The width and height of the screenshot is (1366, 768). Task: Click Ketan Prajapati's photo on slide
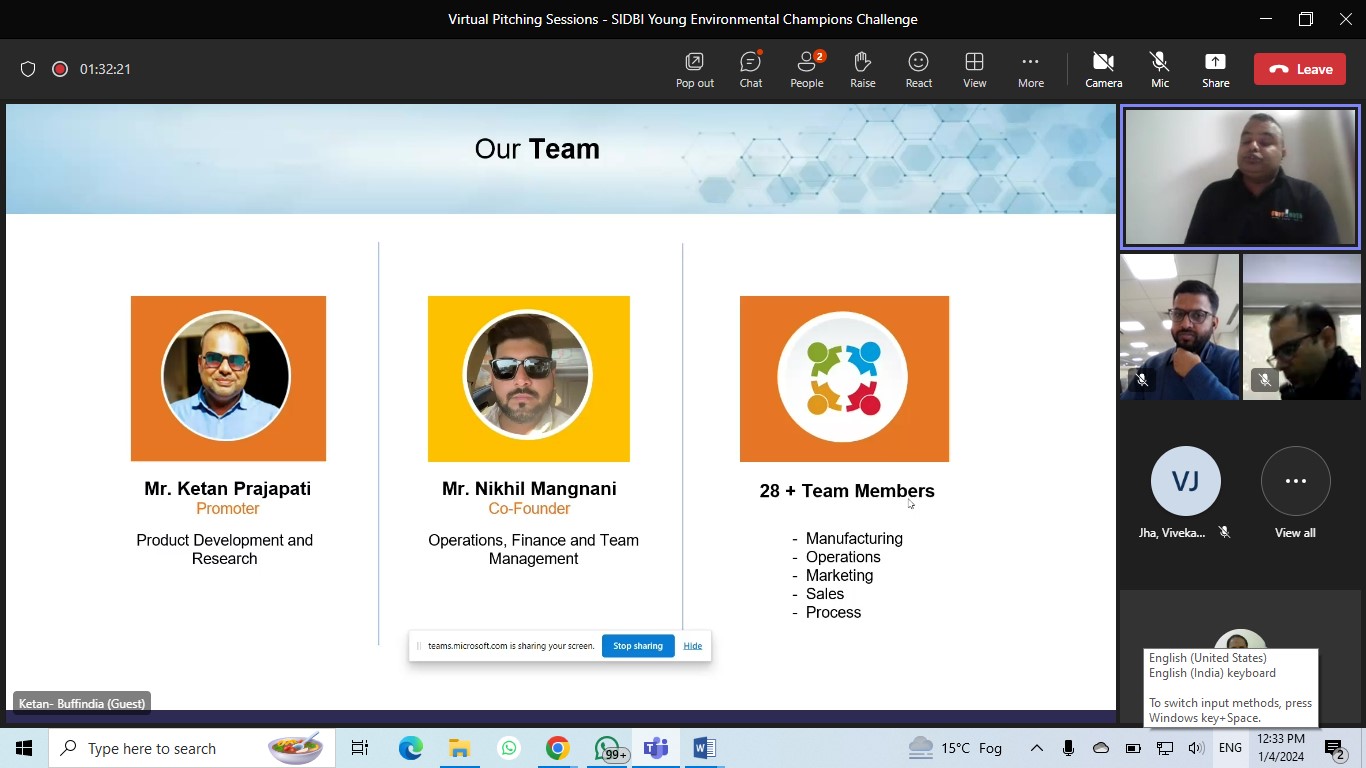coord(226,376)
